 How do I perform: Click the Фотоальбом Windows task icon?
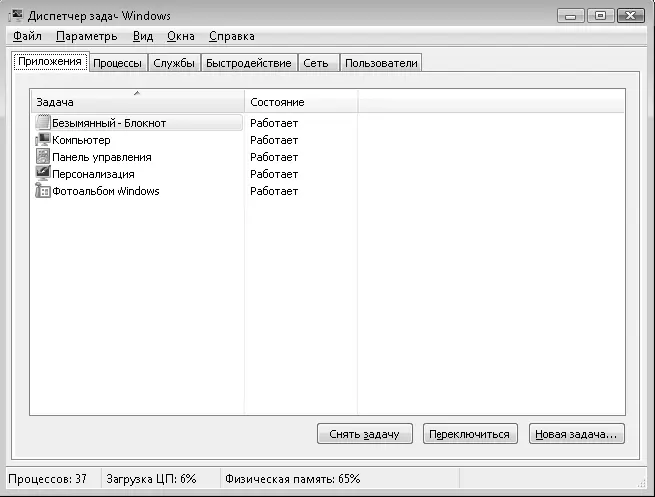(x=43, y=191)
